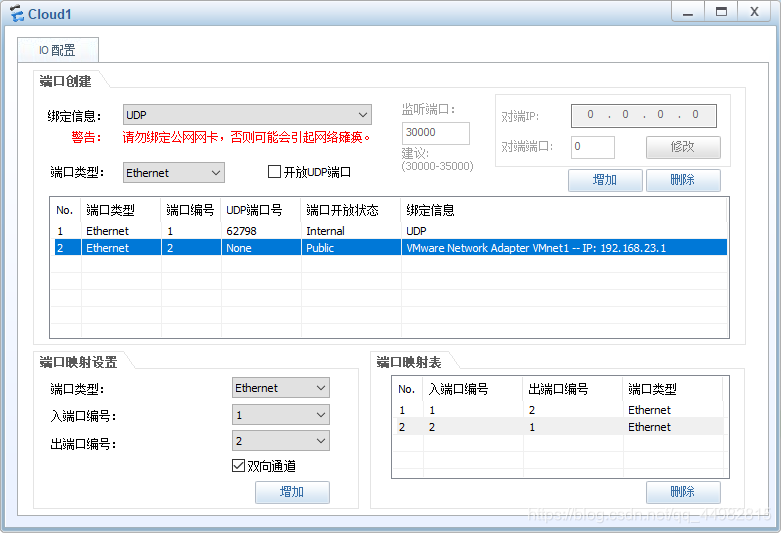Open the 绑定信息 UDP dropdown
Viewport: 781px width, 533px height.
pos(247,115)
